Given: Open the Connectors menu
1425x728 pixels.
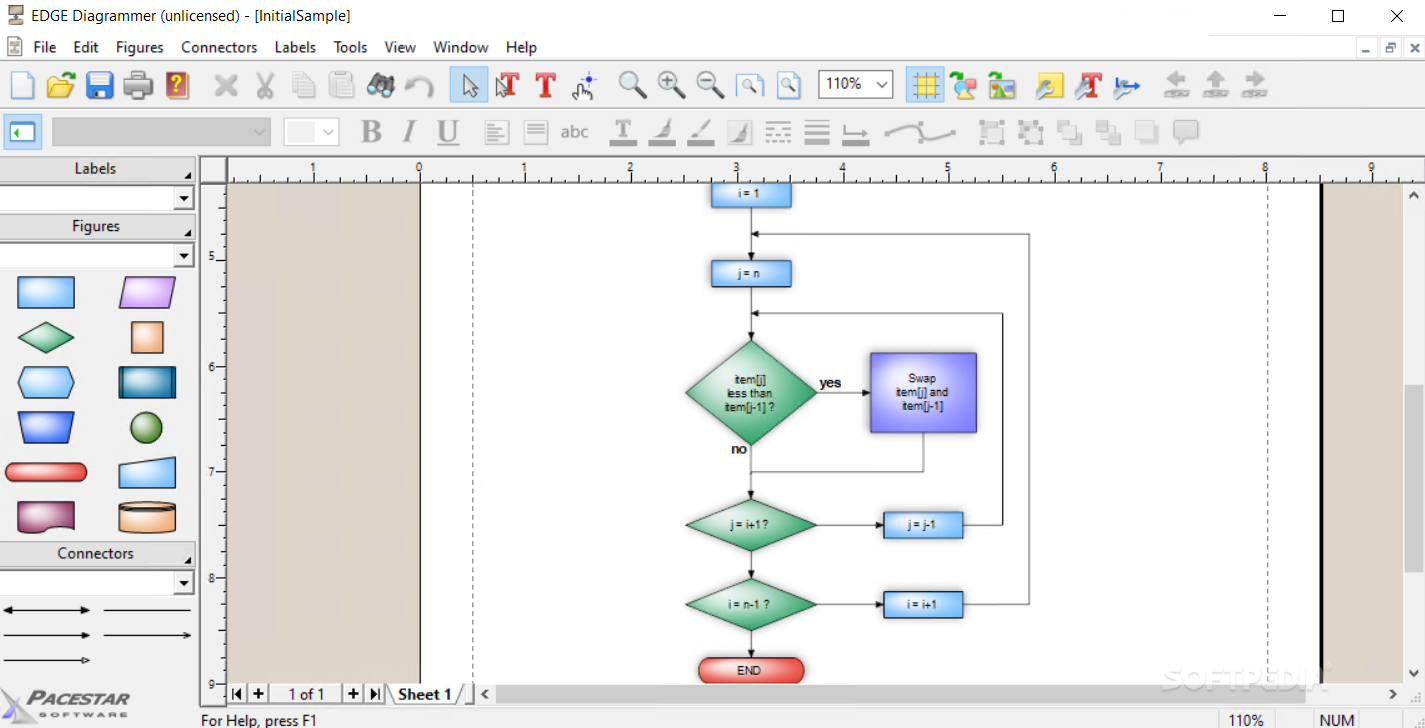Looking at the screenshot, I should tap(219, 47).
